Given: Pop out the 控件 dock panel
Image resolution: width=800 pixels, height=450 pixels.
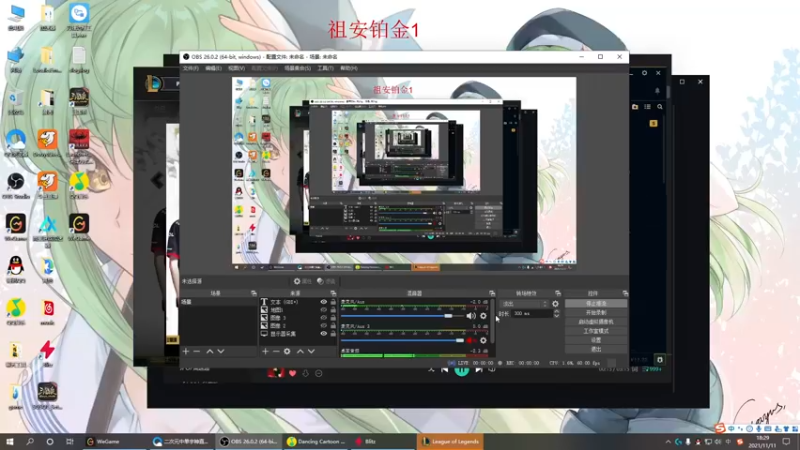Looking at the screenshot, I should (625, 293).
